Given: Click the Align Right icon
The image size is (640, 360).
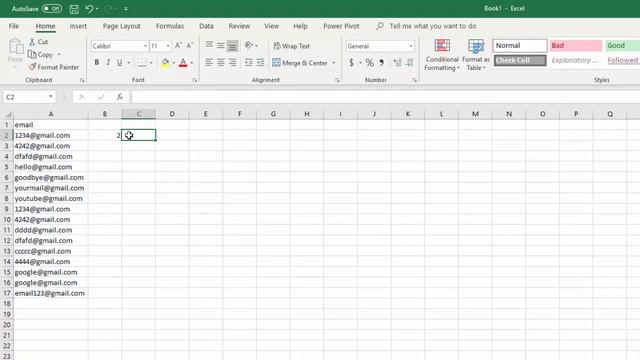Looking at the screenshot, I should click(232, 62).
